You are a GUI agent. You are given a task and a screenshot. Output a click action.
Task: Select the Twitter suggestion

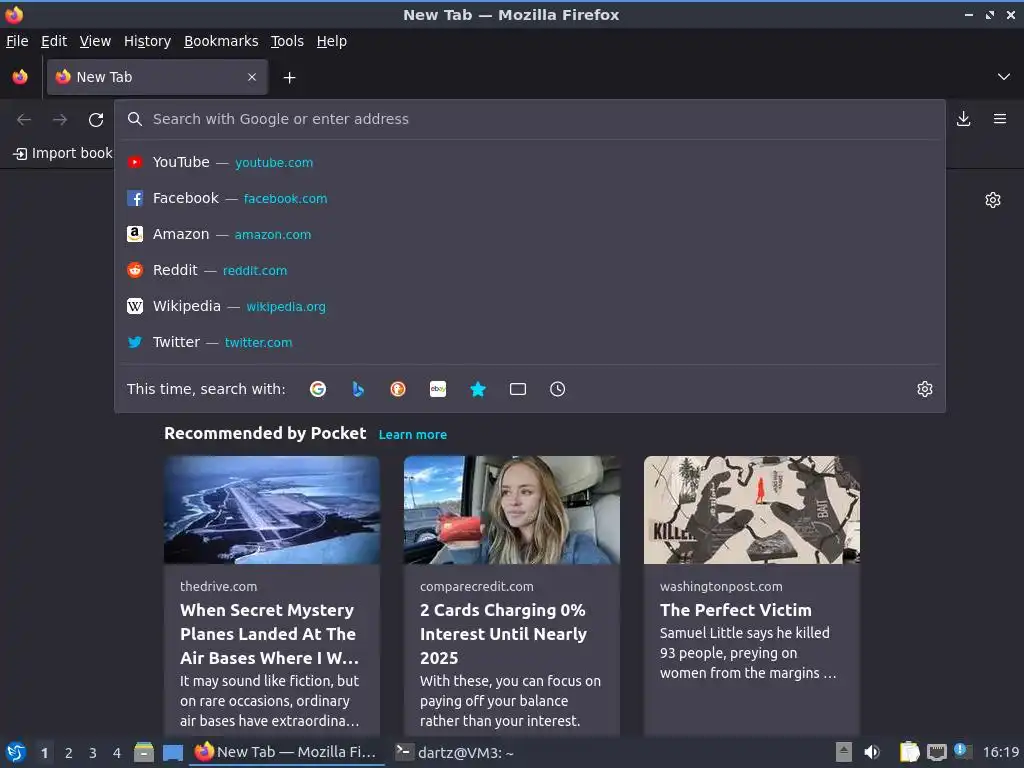pyautogui.click(x=530, y=342)
